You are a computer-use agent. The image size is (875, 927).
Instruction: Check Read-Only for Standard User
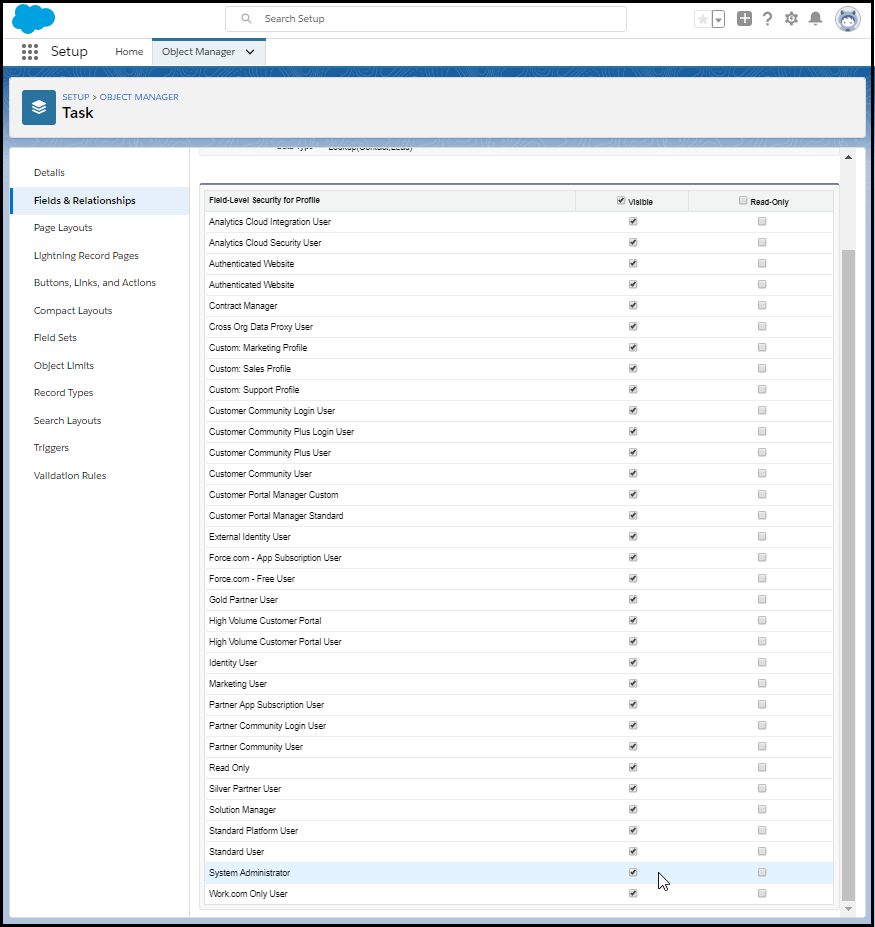click(x=762, y=851)
